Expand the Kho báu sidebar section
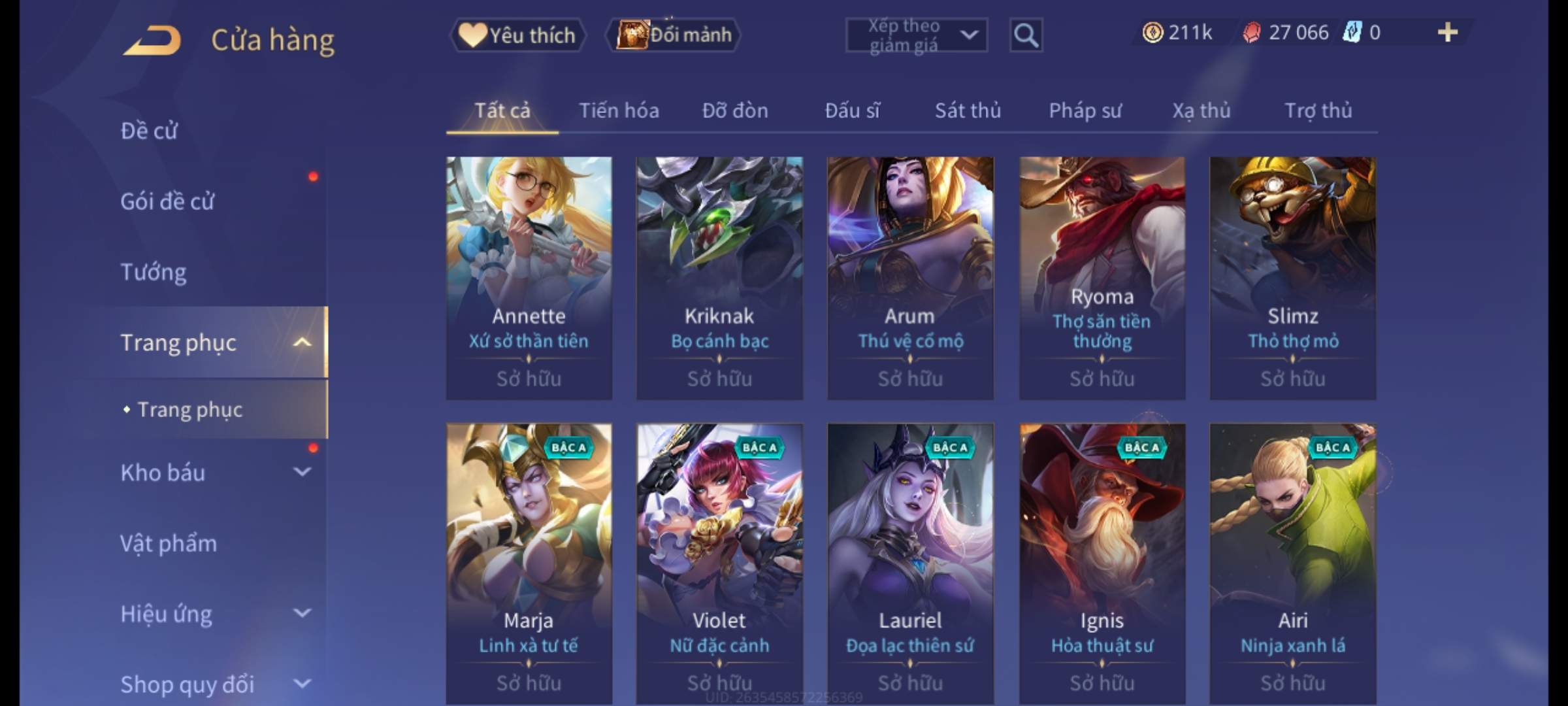 tap(302, 472)
